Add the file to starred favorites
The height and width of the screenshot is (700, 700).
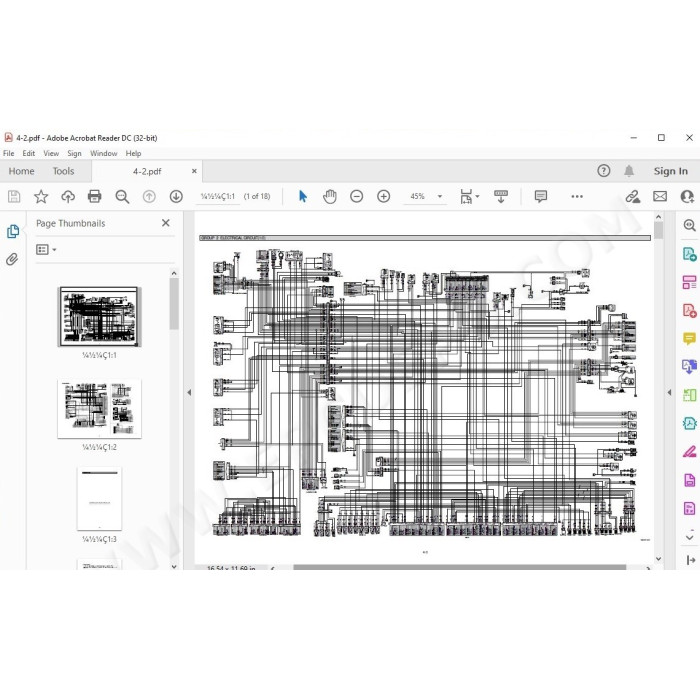pos(41,196)
